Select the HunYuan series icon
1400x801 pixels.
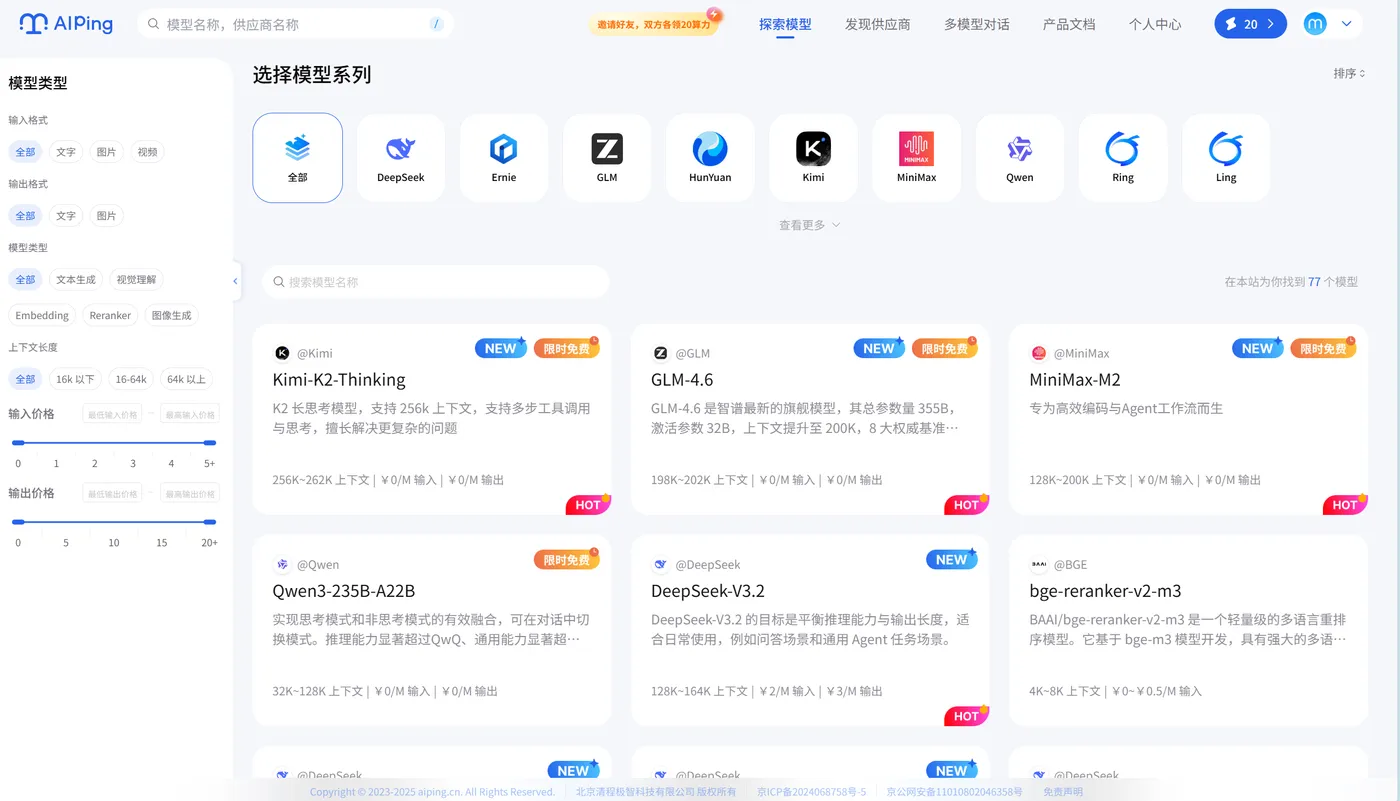click(710, 148)
